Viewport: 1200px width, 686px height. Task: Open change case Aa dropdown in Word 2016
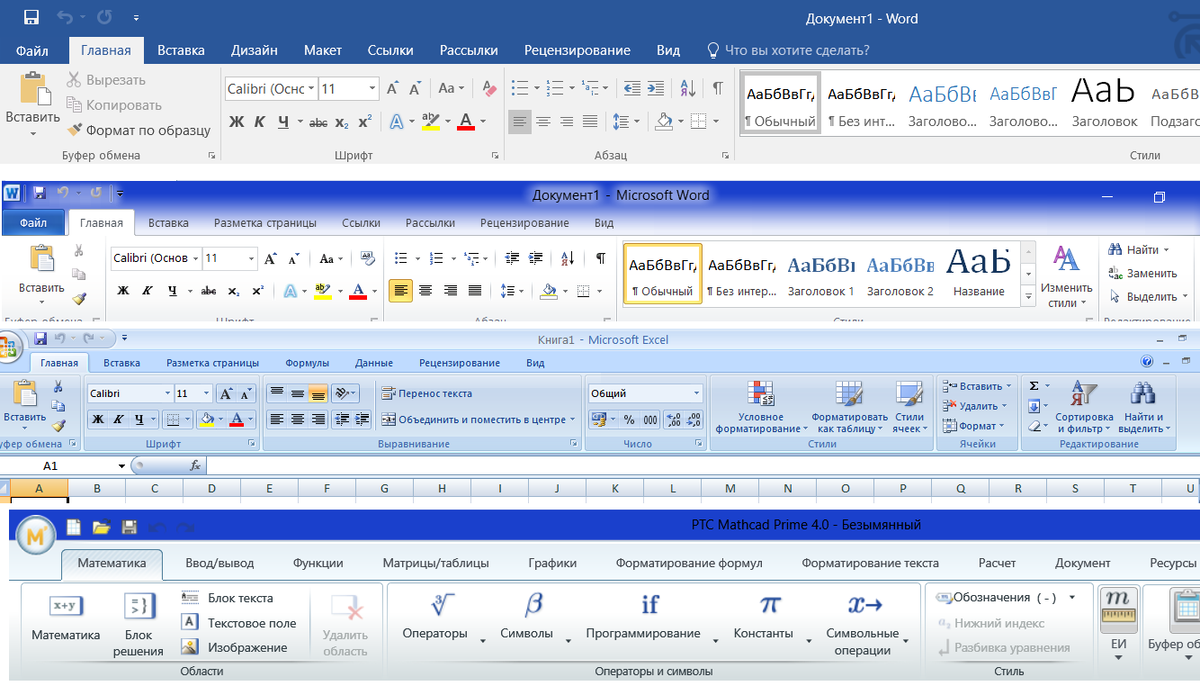(x=451, y=89)
